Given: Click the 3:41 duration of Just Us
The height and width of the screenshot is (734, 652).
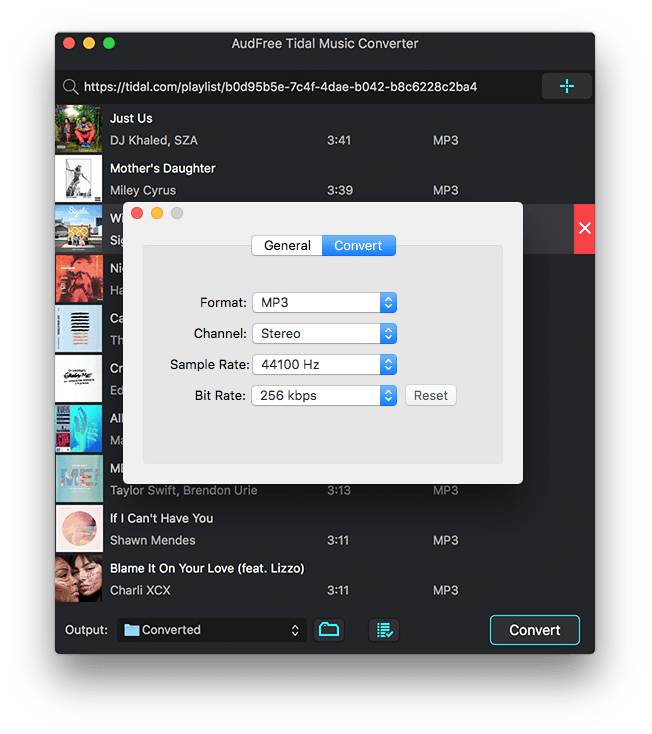Looking at the screenshot, I should click(339, 140).
